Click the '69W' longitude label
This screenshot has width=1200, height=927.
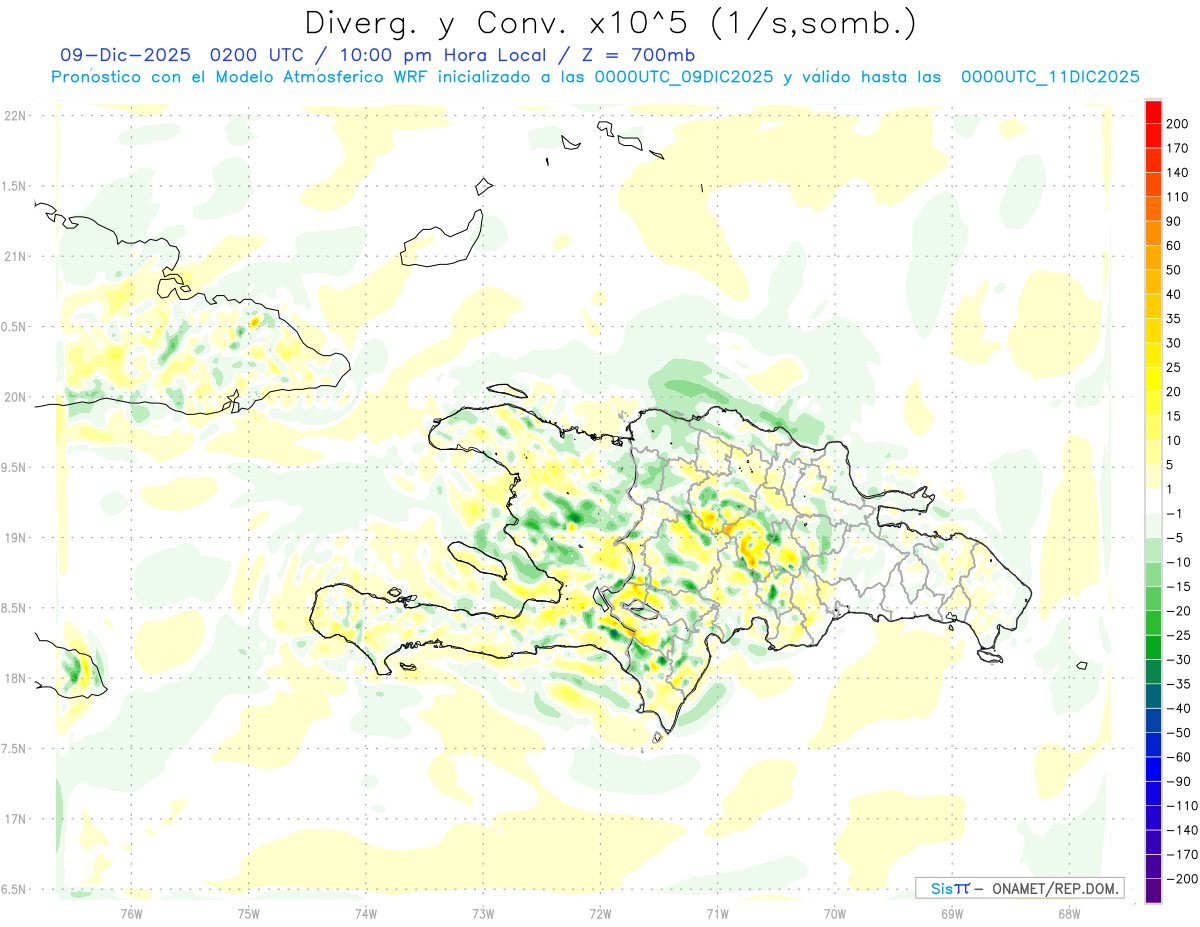click(951, 913)
